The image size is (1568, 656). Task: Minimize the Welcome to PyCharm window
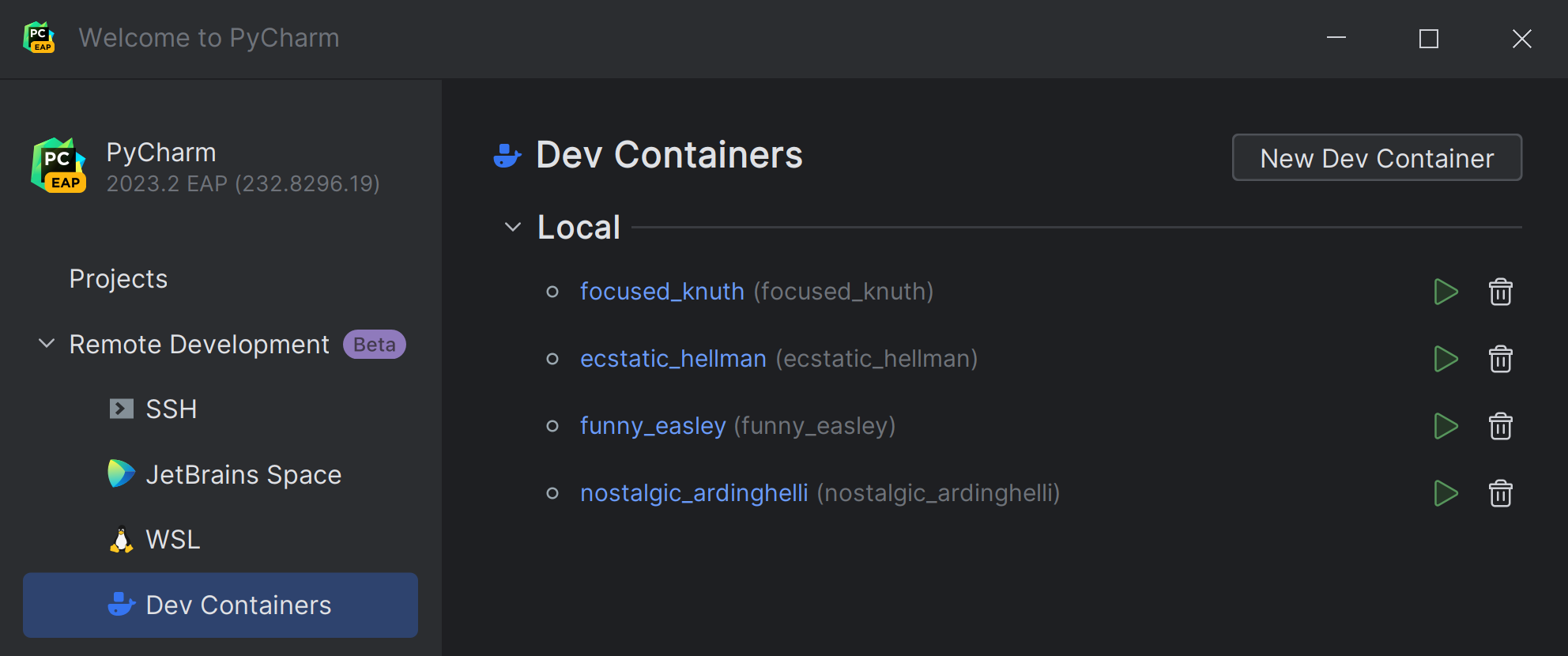1336,38
